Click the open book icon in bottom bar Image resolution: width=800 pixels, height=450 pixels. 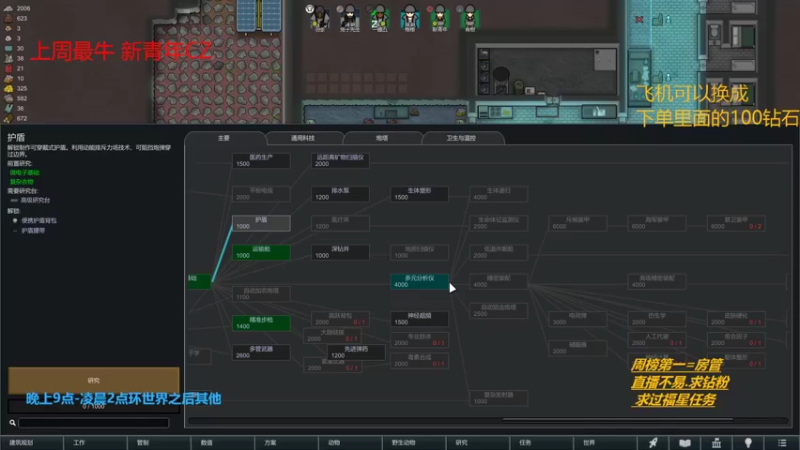(x=685, y=443)
